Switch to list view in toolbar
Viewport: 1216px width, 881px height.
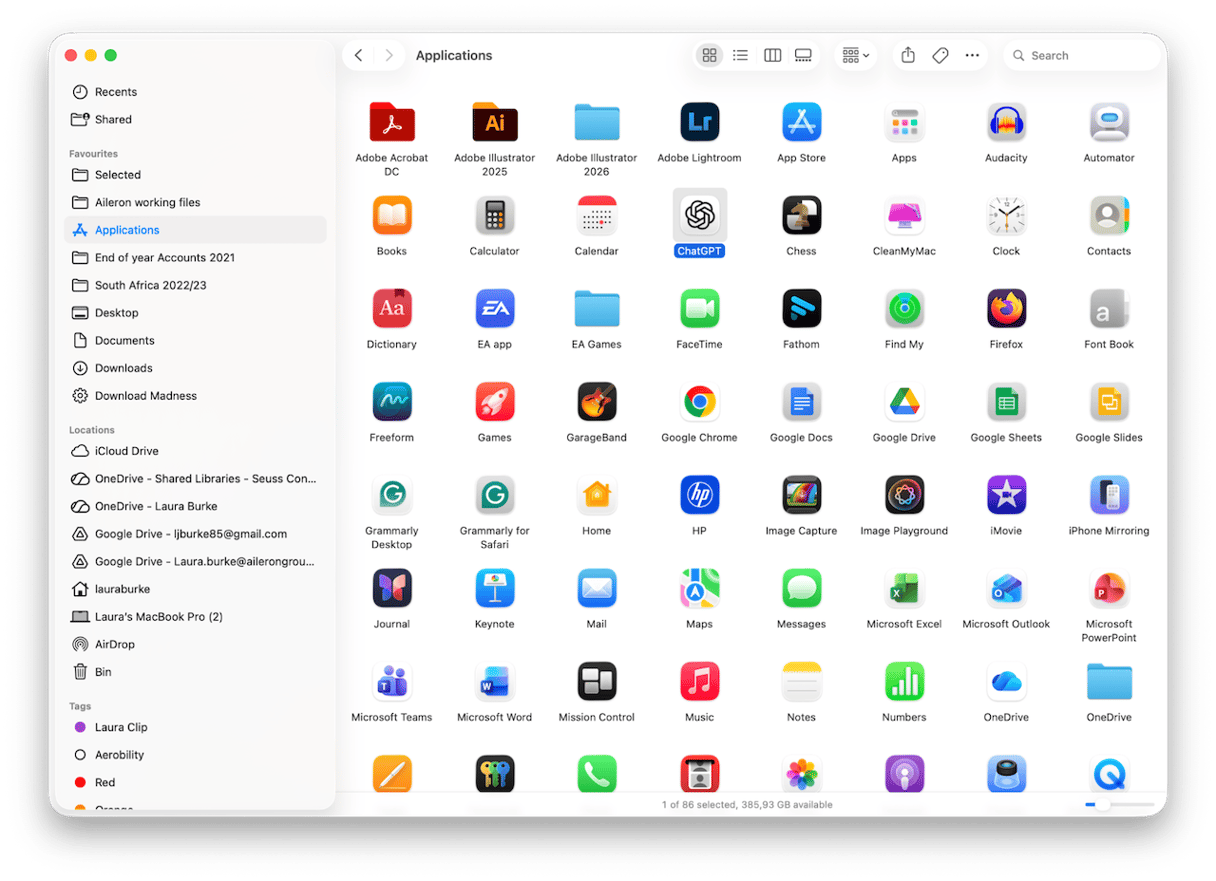(740, 55)
